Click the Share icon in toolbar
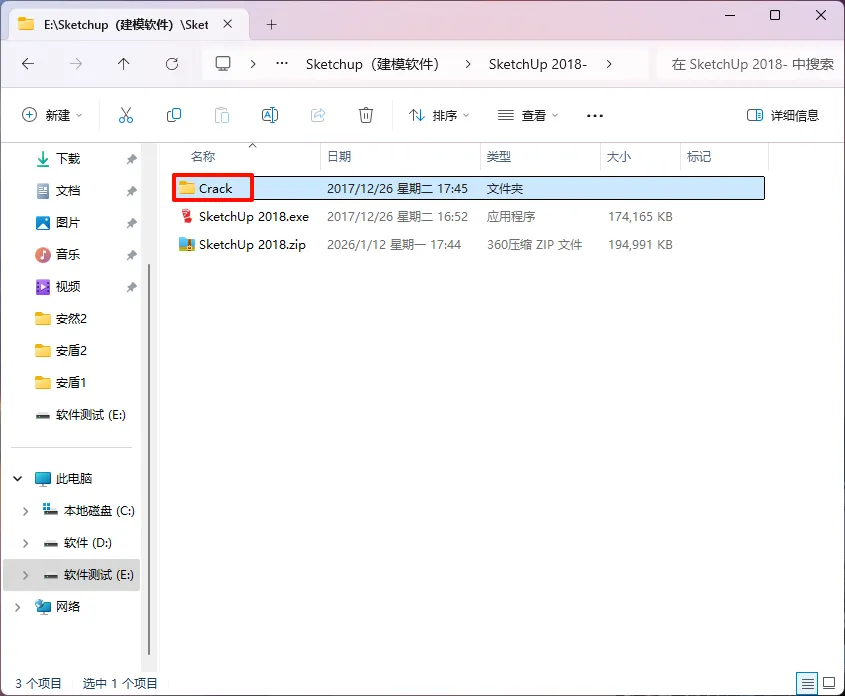 pos(318,115)
